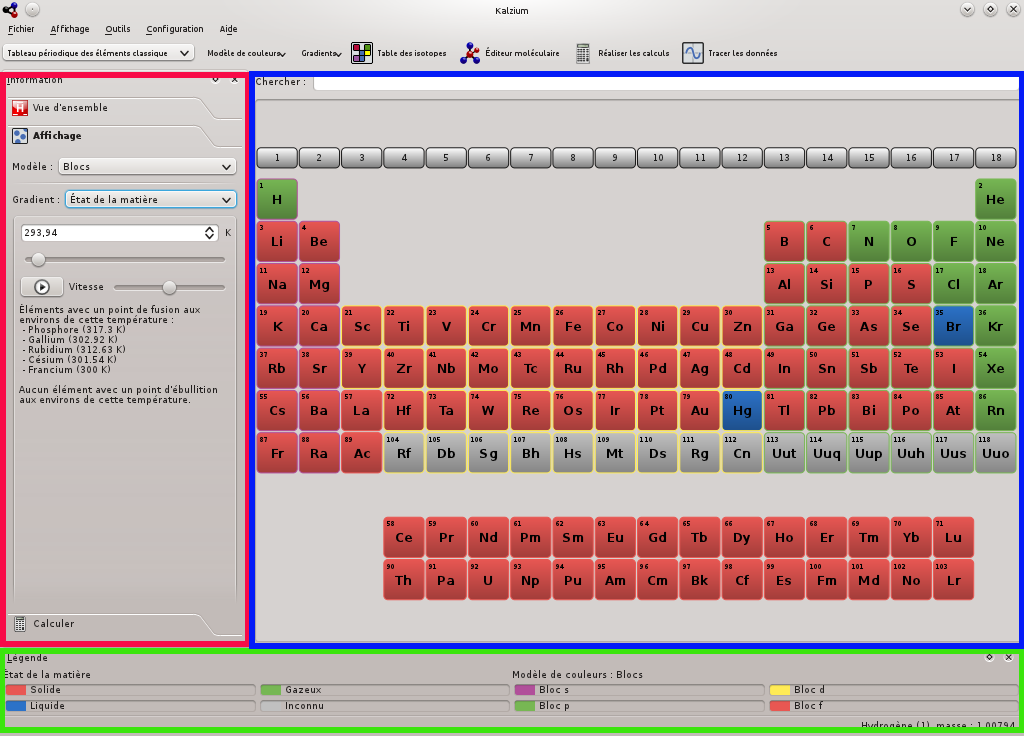Open the Tracer les données plot icon
Viewport: 1024px width, 736px height.
693,53
